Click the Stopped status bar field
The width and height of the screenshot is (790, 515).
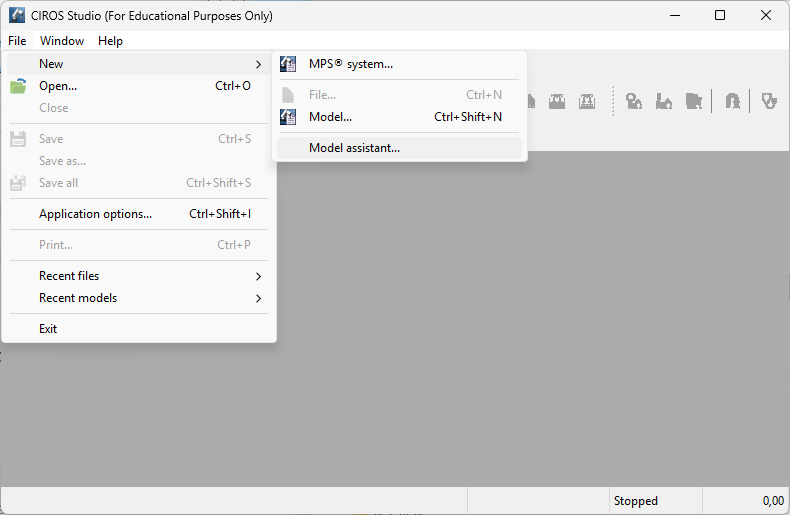[655, 501]
